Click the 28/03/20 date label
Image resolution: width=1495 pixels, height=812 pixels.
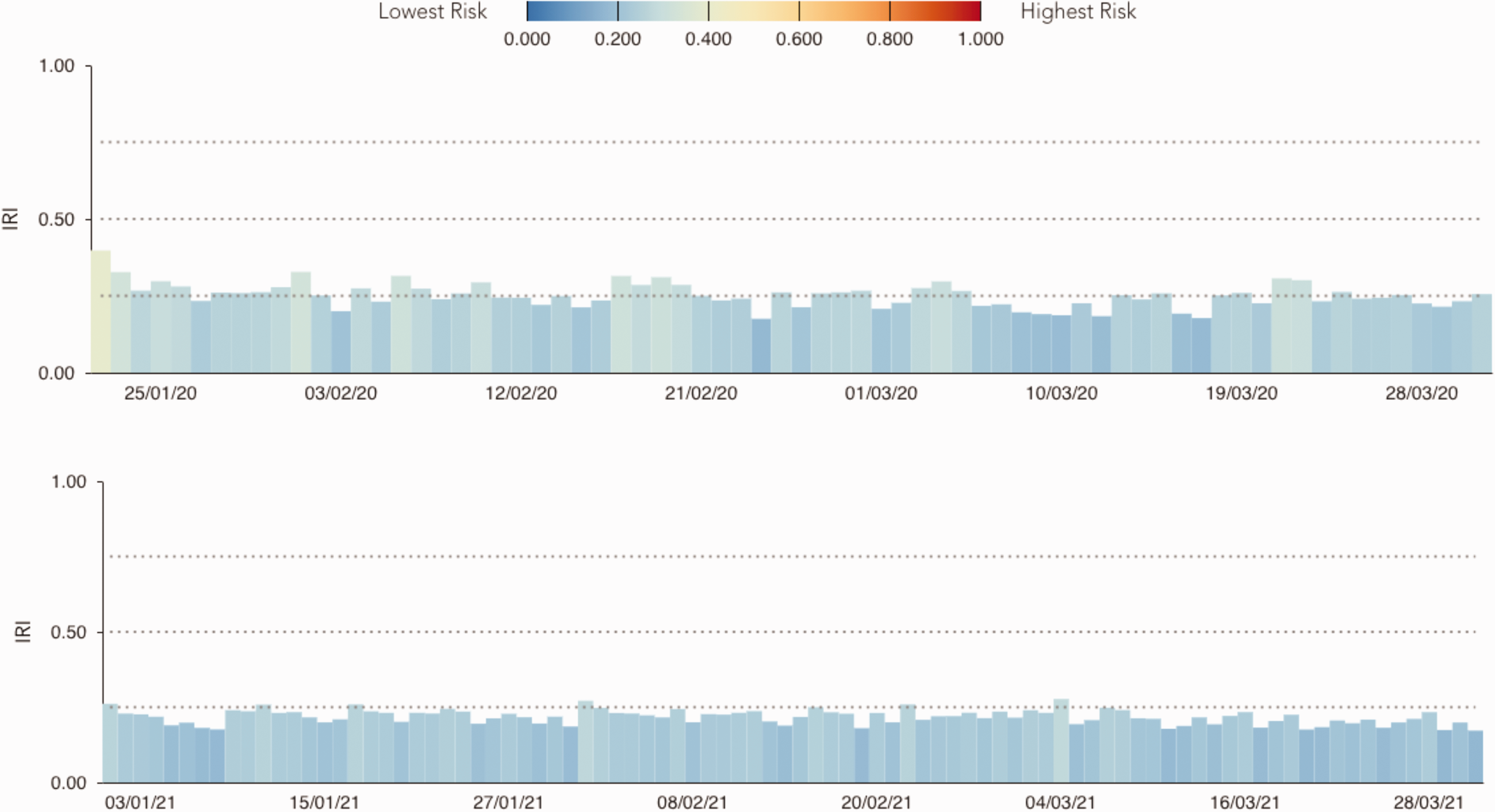tap(1422, 393)
